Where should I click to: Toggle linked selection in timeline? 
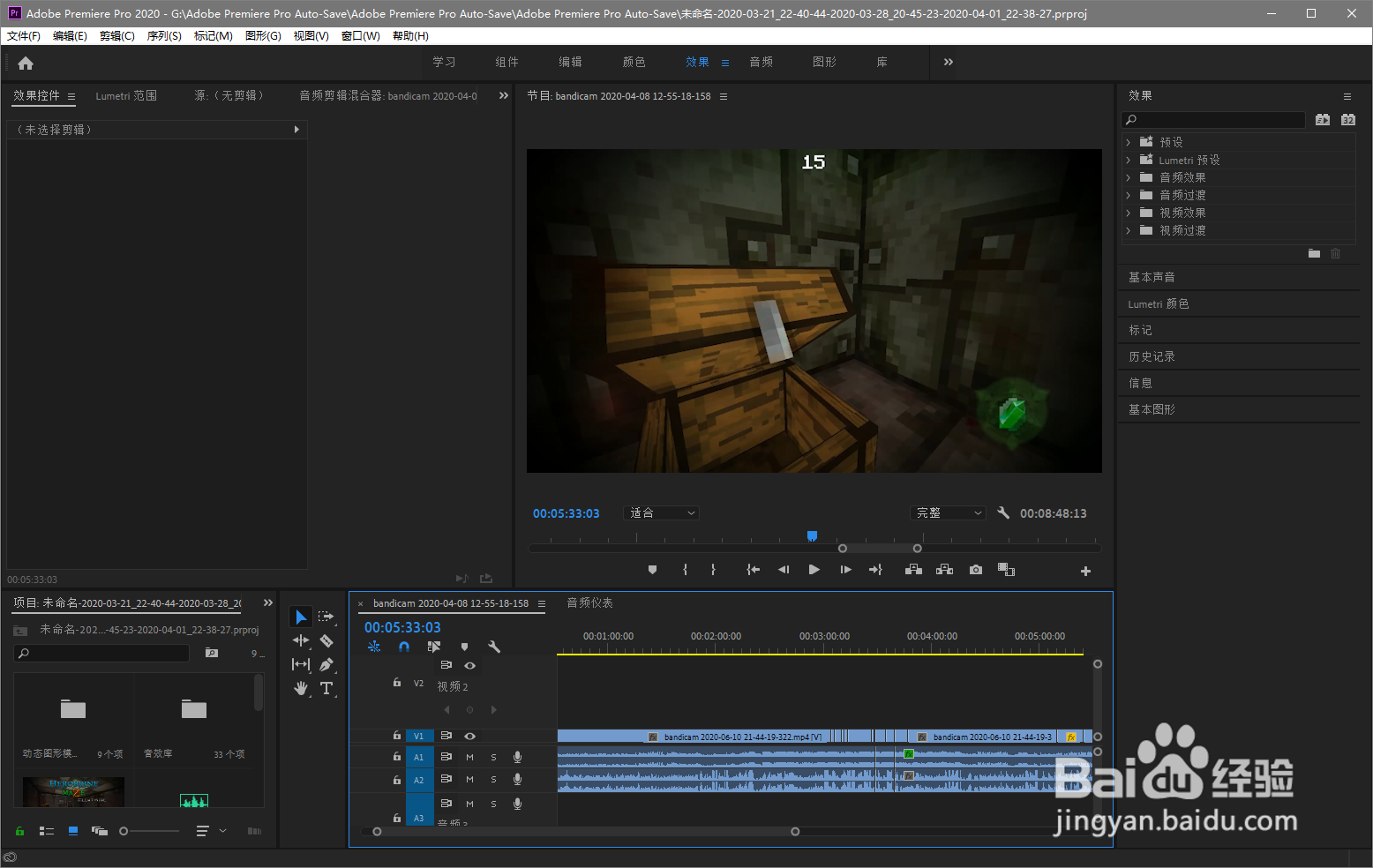434,647
